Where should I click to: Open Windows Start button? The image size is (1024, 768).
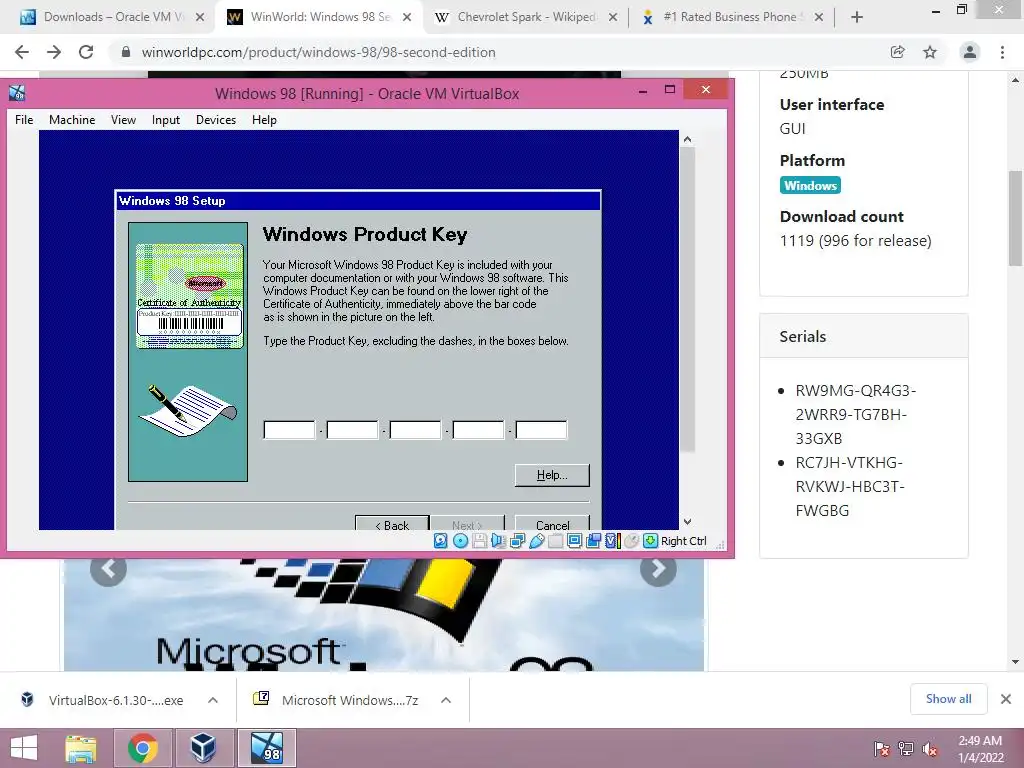[24, 748]
